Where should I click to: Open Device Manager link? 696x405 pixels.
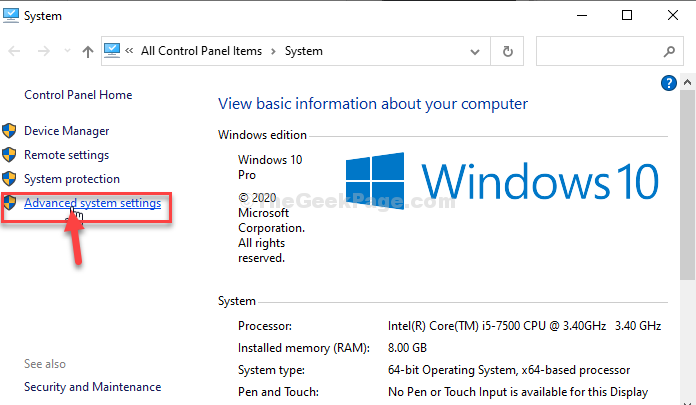[67, 131]
